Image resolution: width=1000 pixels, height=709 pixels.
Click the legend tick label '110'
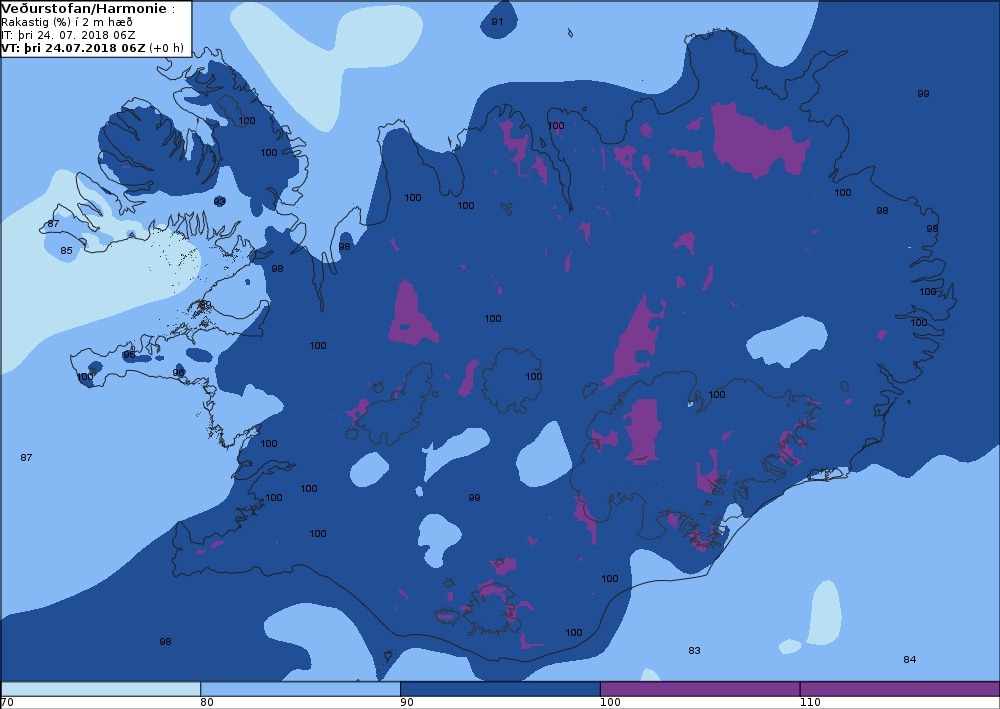(811, 703)
